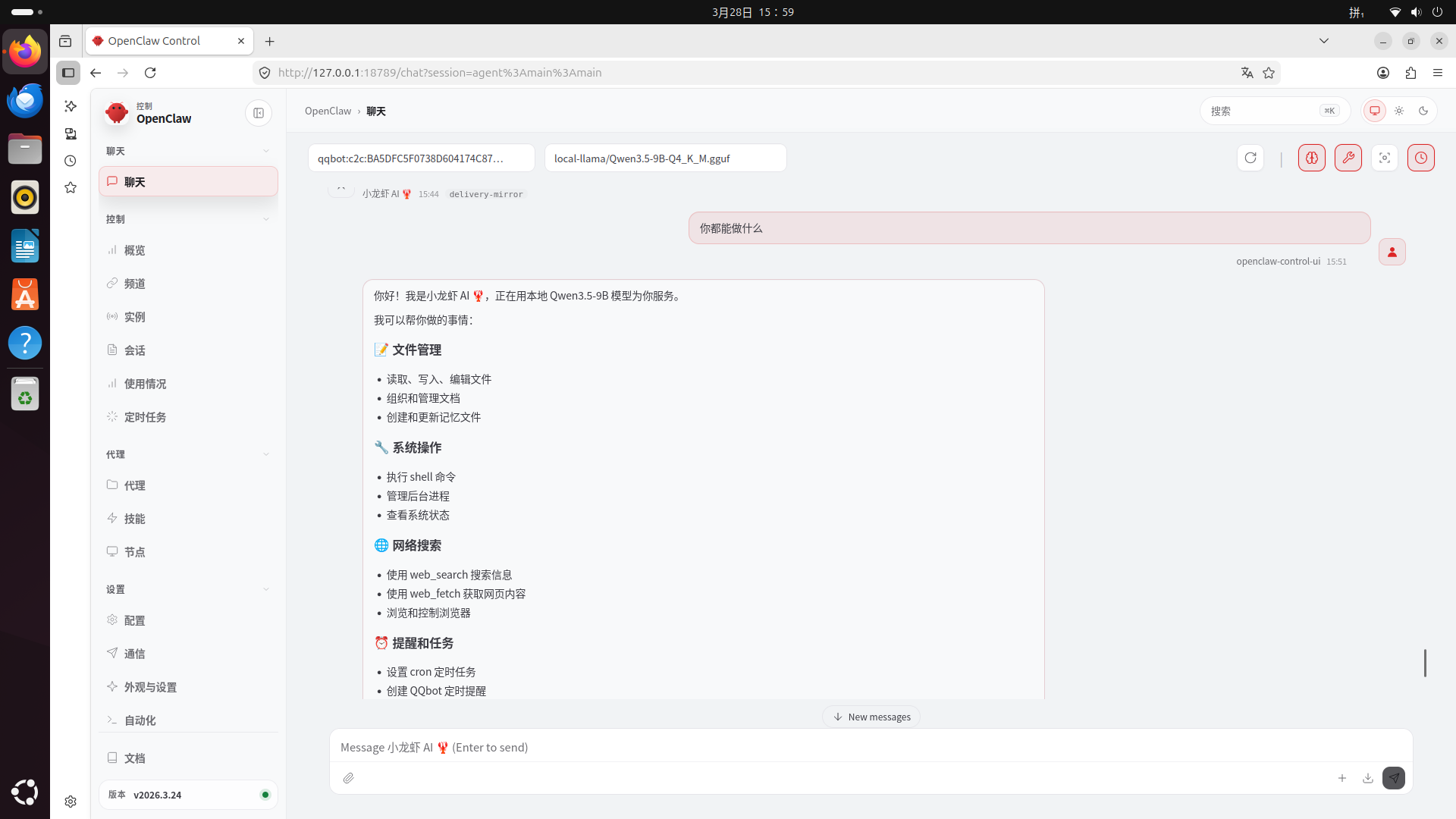This screenshot has height=819, width=1456.
Task: Open the Qwen3.5-9B model selector dropdown
Action: coord(665,158)
